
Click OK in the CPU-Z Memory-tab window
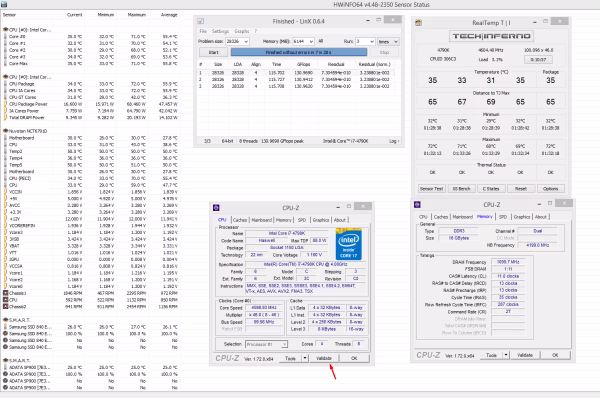point(555,355)
